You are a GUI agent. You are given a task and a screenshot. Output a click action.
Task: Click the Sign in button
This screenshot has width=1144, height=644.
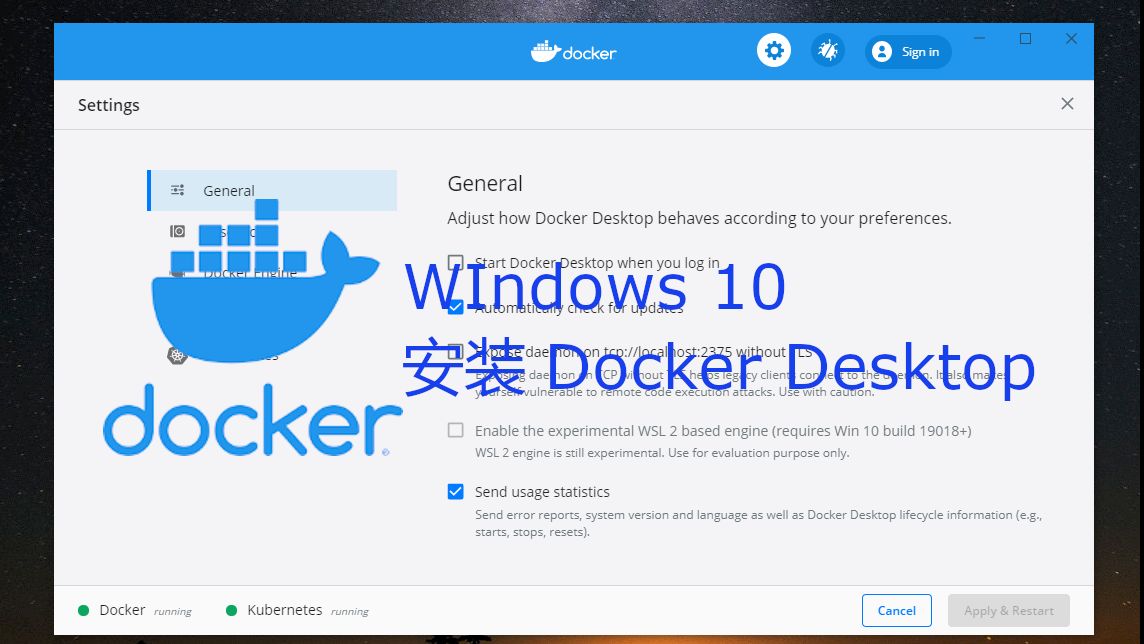tap(908, 52)
